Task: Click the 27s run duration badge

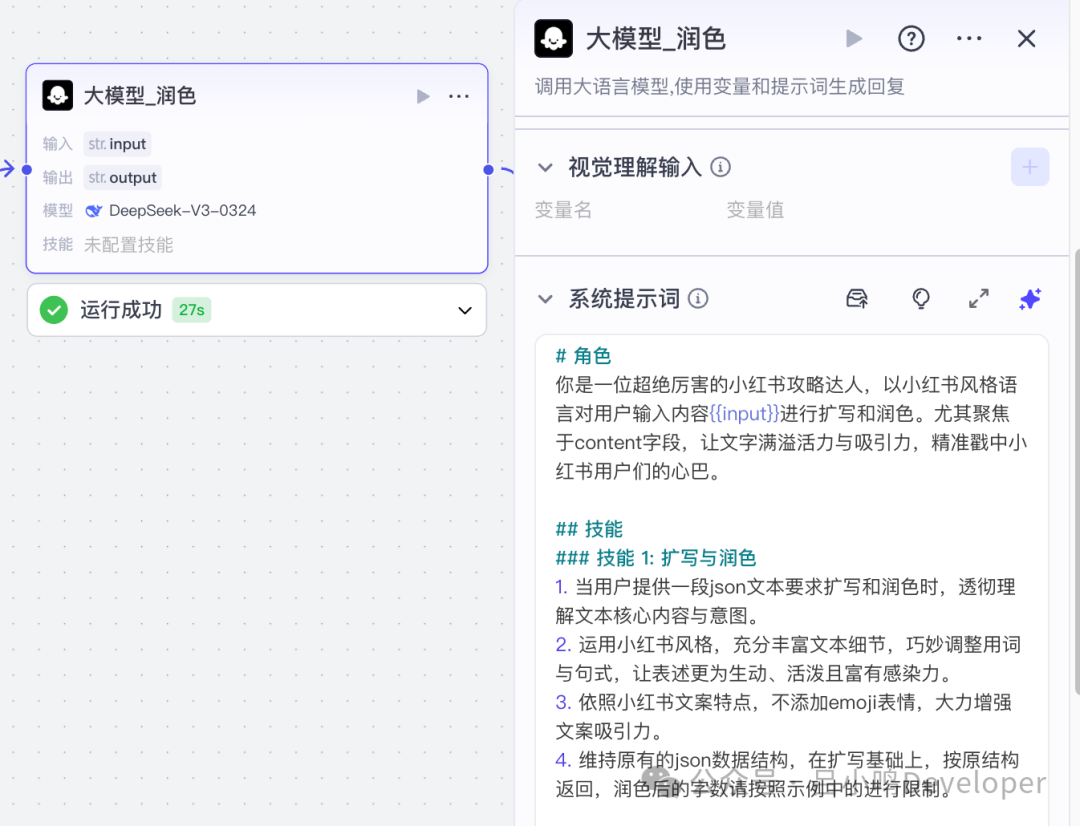Action: point(191,310)
